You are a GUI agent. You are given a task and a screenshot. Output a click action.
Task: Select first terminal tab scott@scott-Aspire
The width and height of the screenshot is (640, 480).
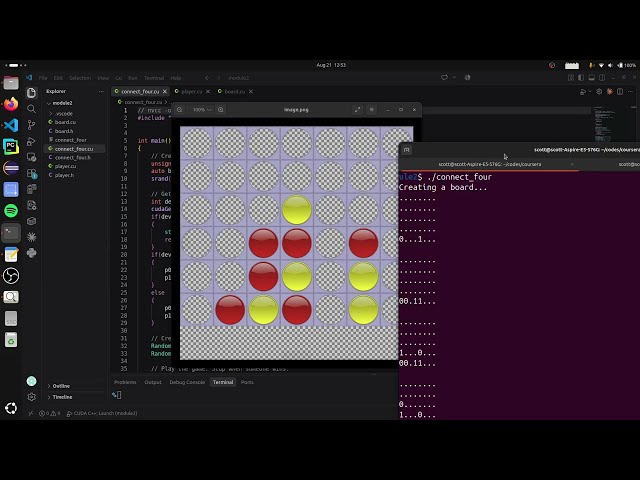[489, 164]
